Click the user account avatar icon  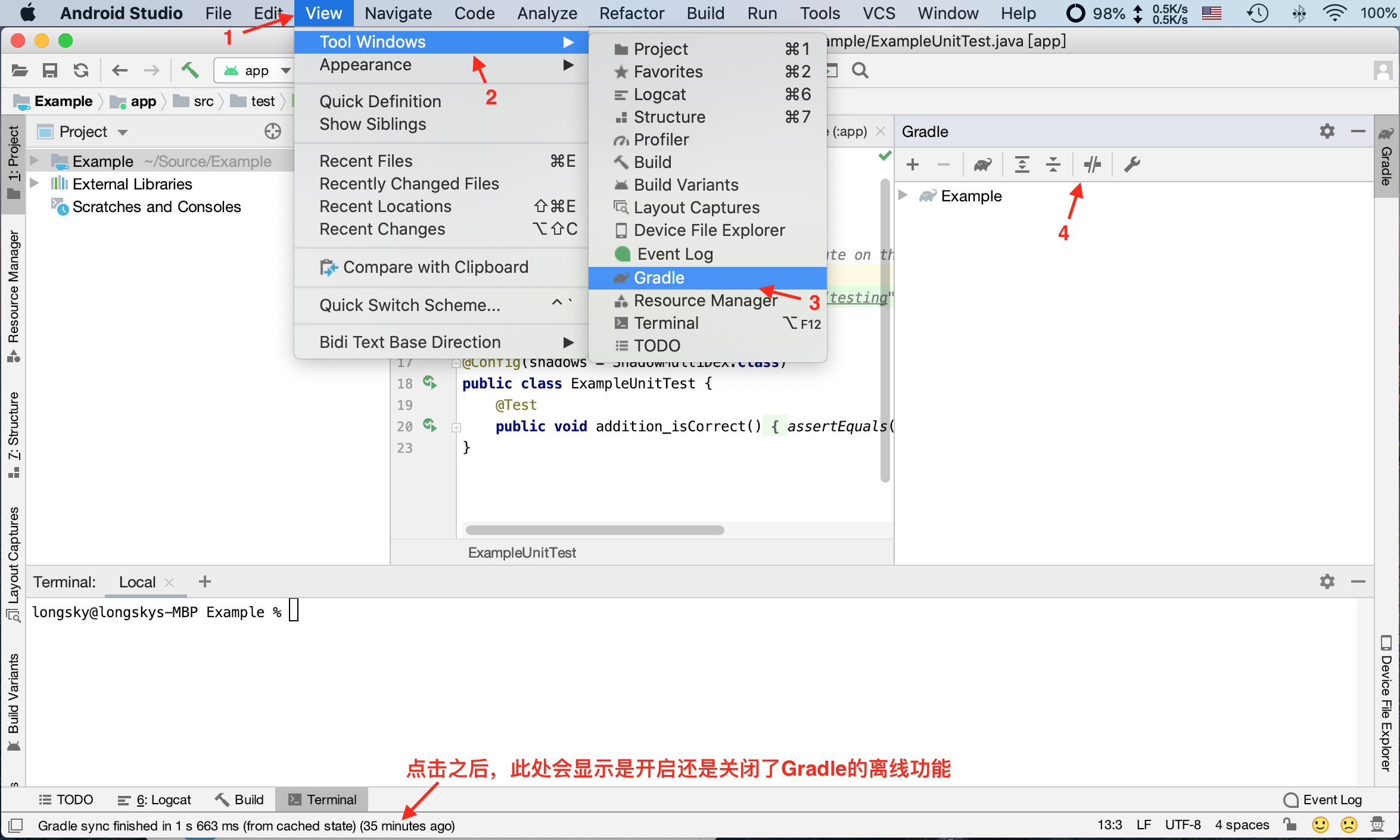tap(1383, 70)
